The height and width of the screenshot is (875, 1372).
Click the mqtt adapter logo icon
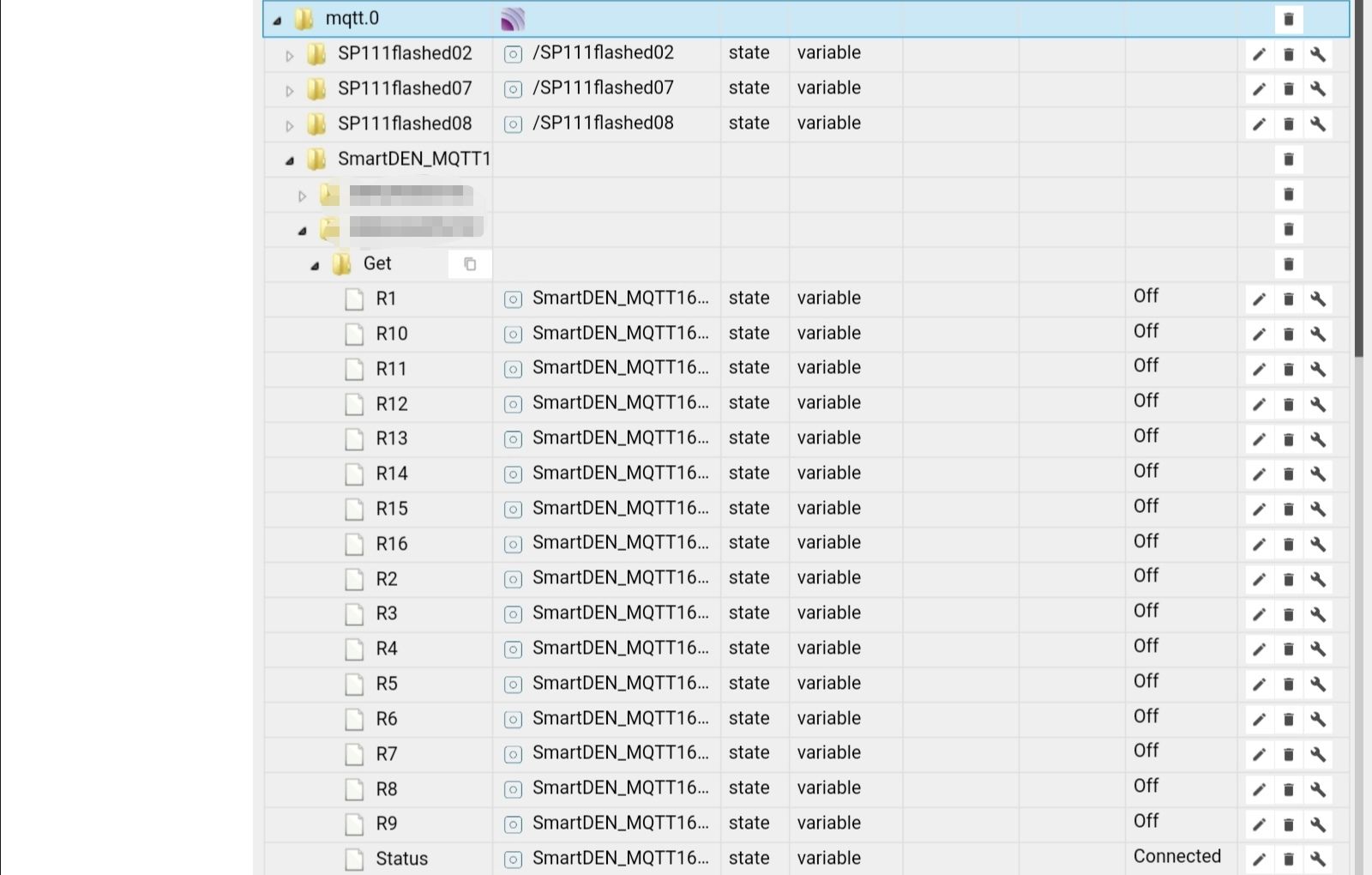coord(513,19)
